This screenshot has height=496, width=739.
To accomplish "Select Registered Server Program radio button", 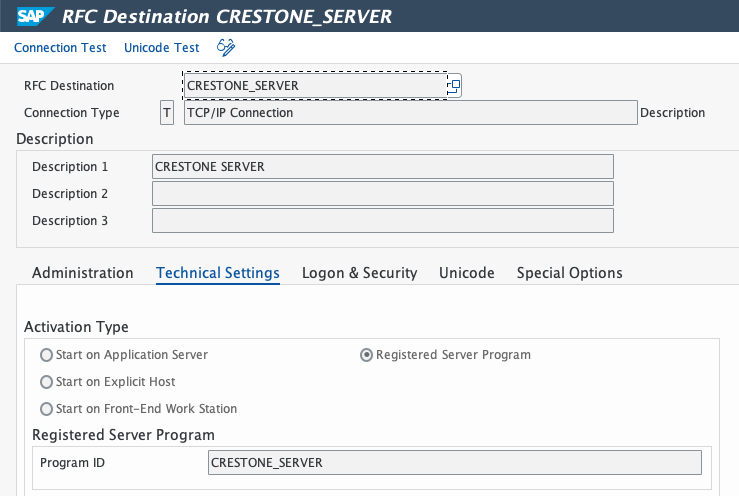I will [366, 355].
